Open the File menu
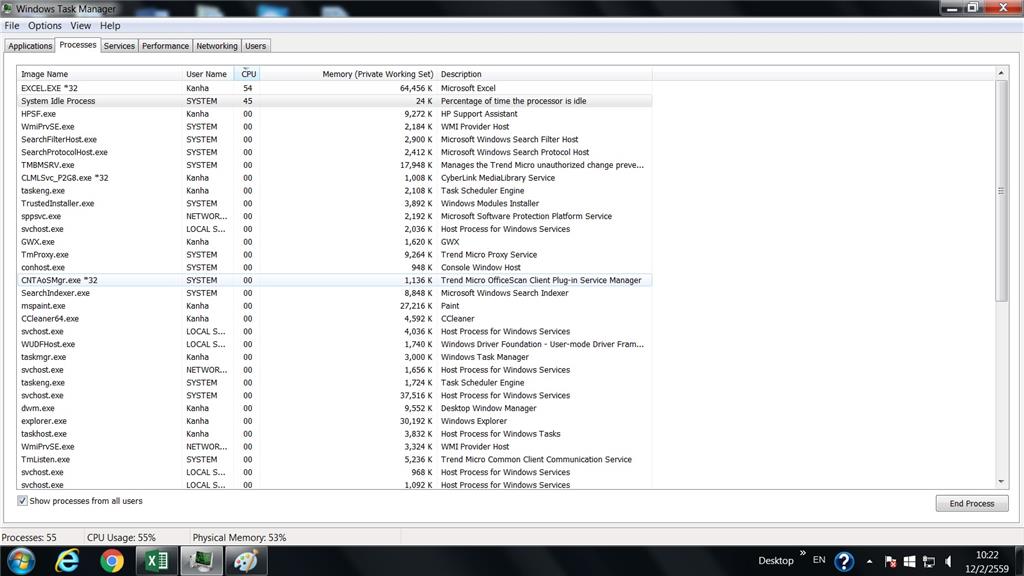This screenshot has width=1024, height=576. (x=12, y=25)
